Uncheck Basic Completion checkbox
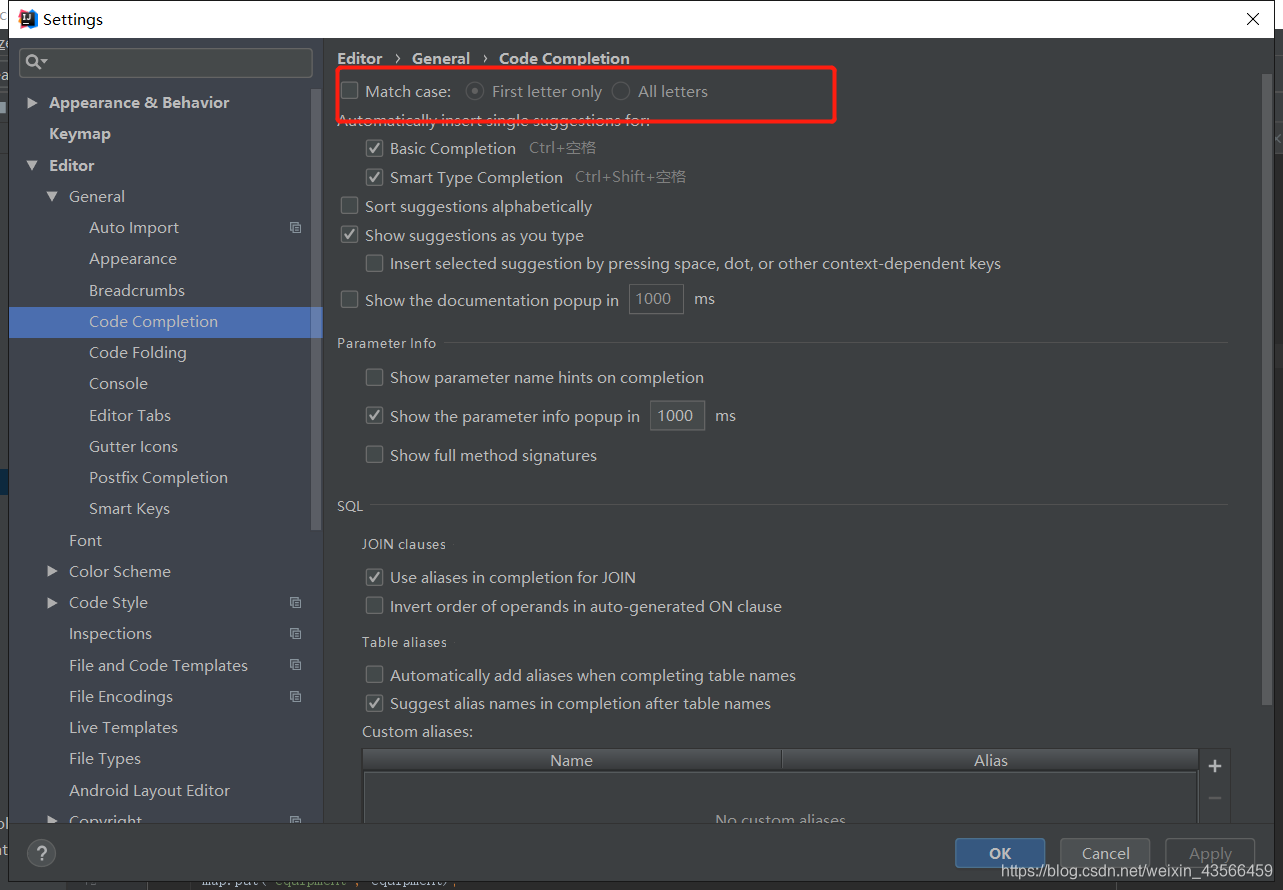This screenshot has width=1283, height=890. coord(374,148)
